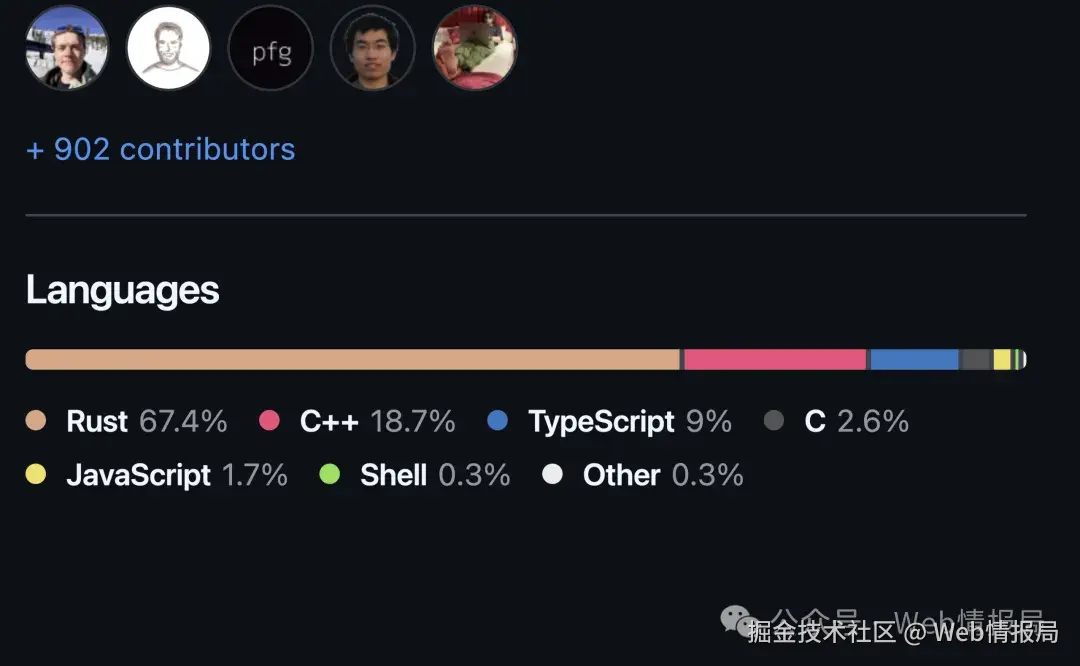Click the Rust 67.4% language link

click(x=127, y=421)
